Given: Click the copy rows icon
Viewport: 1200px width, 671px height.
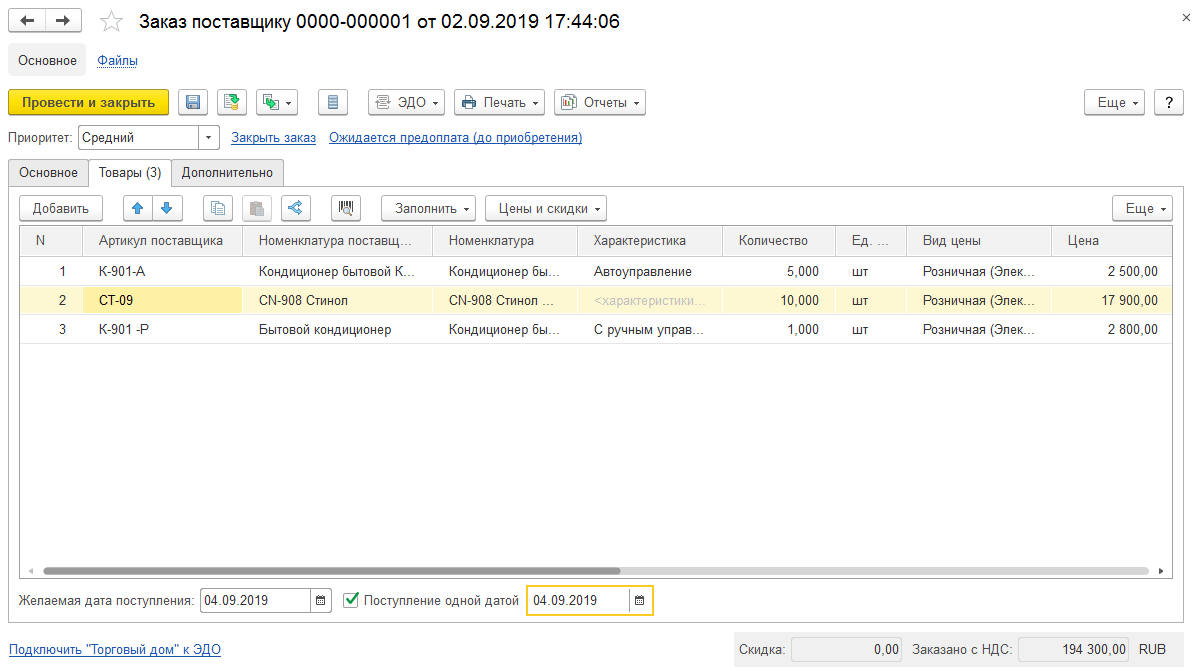Looking at the screenshot, I should pyautogui.click(x=218, y=208).
